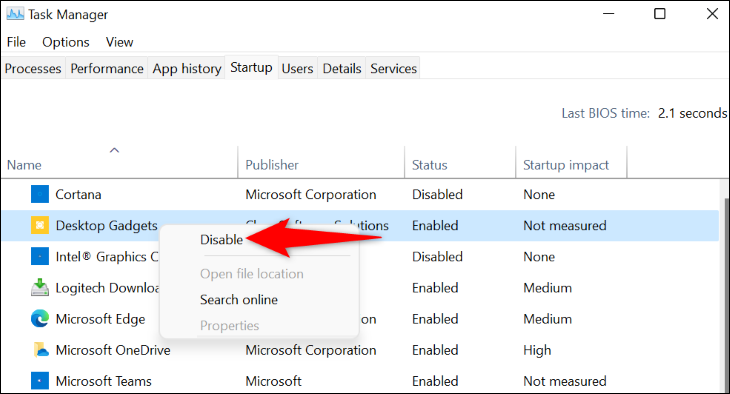This screenshot has width=730, height=394.
Task: Click the Microsoft Edge icon
Action: [x=40, y=319]
